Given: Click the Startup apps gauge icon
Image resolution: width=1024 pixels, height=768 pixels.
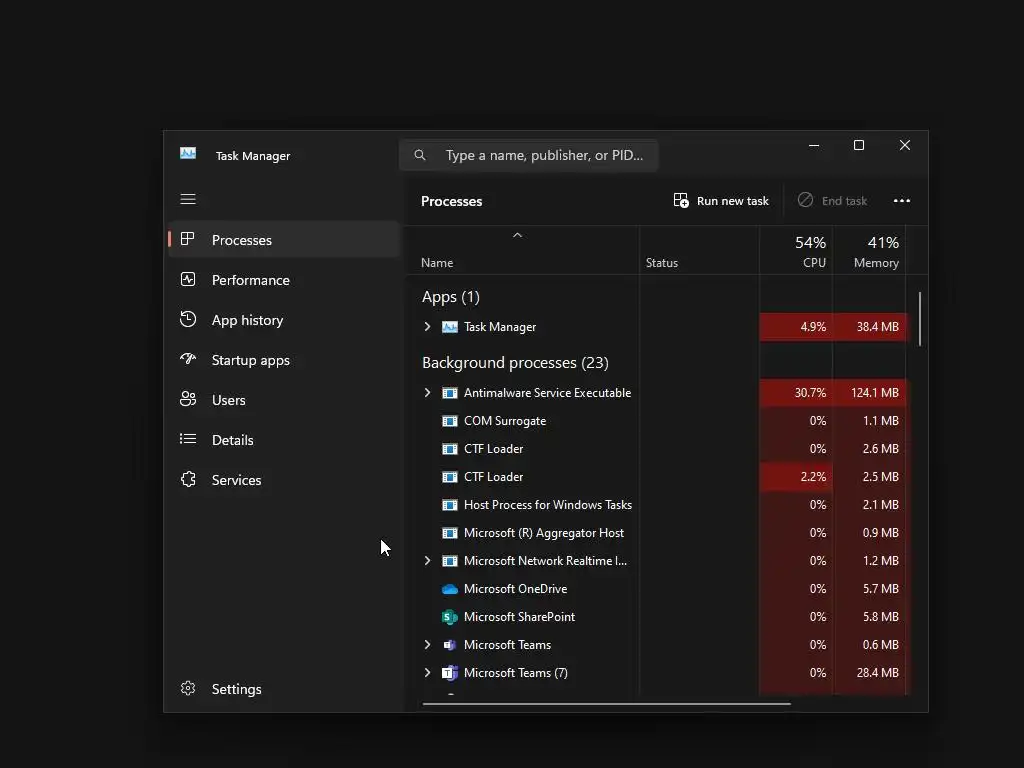Looking at the screenshot, I should pyautogui.click(x=188, y=359).
